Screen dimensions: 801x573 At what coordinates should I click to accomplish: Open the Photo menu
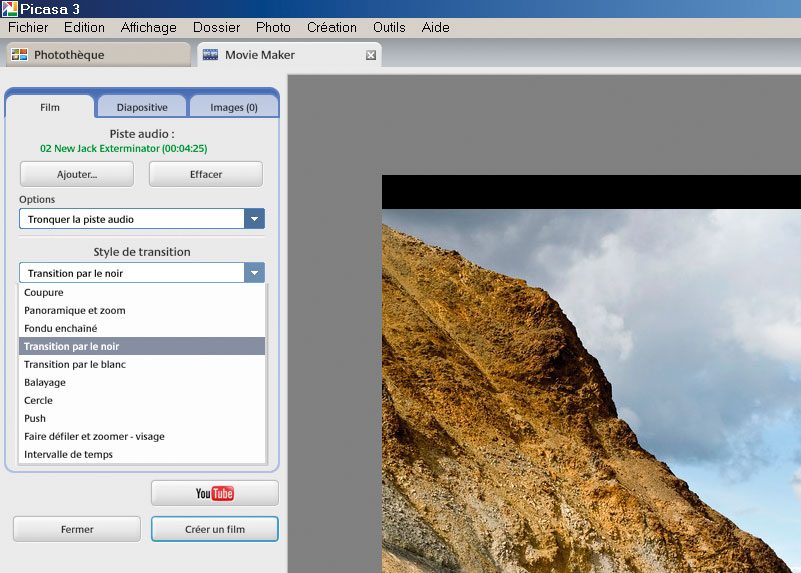(273, 28)
